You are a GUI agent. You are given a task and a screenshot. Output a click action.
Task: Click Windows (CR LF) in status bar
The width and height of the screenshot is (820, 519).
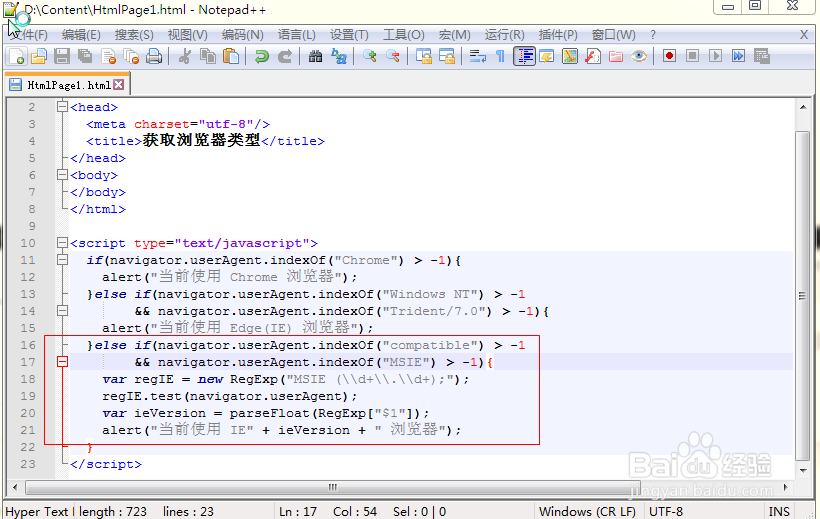click(x=587, y=511)
